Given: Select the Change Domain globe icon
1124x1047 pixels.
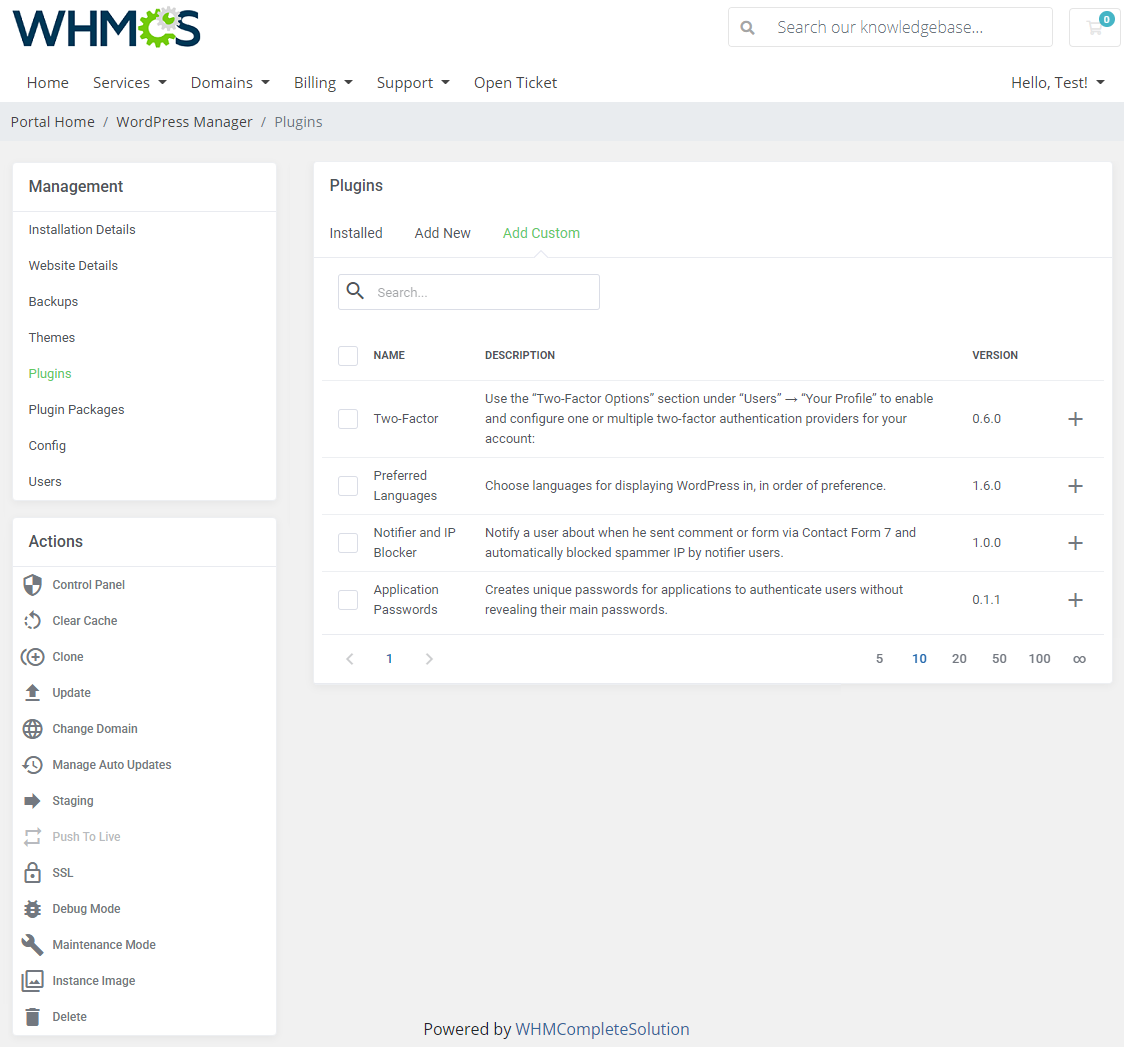Looking at the screenshot, I should [31, 728].
